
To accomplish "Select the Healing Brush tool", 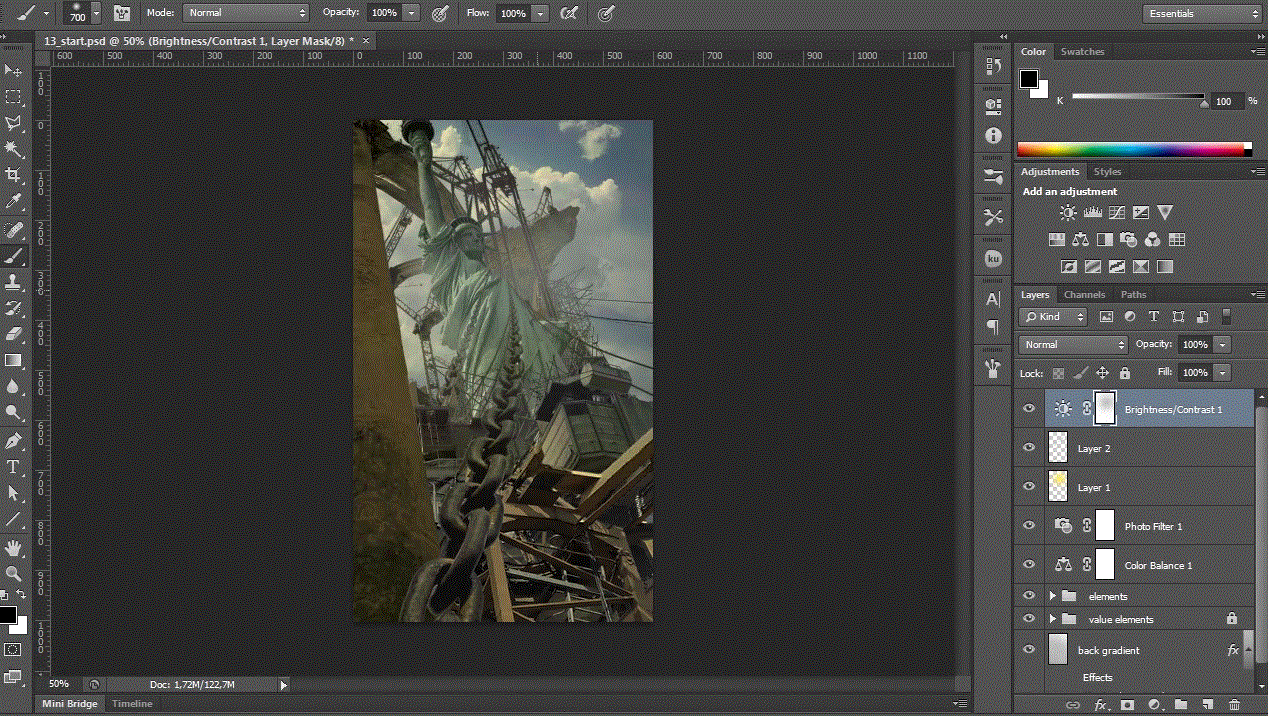I will (x=14, y=230).
